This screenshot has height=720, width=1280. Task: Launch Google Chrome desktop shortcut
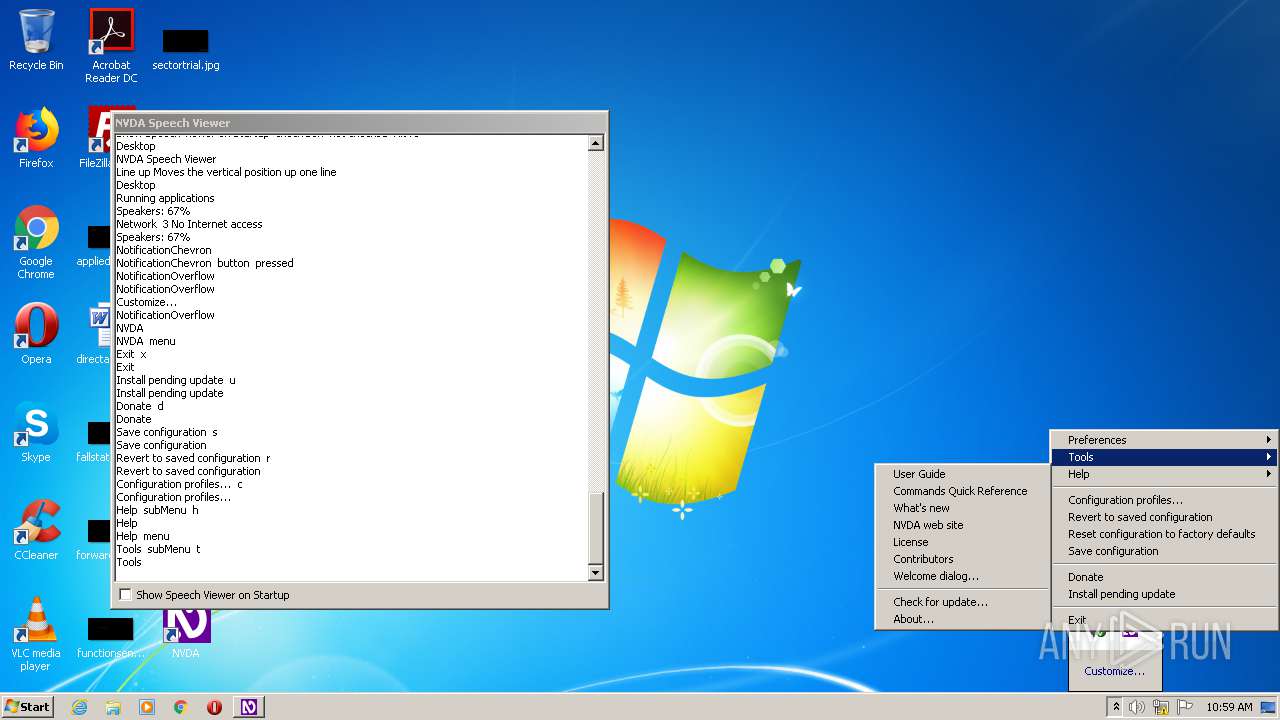[36, 242]
